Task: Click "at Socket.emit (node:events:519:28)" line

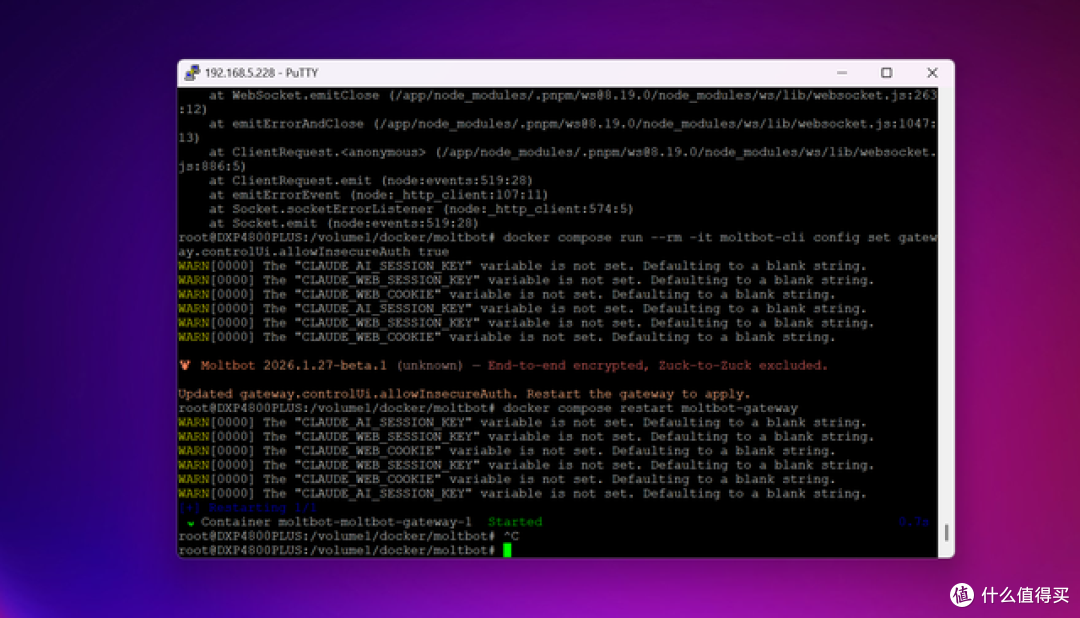Action: (343, 223)
